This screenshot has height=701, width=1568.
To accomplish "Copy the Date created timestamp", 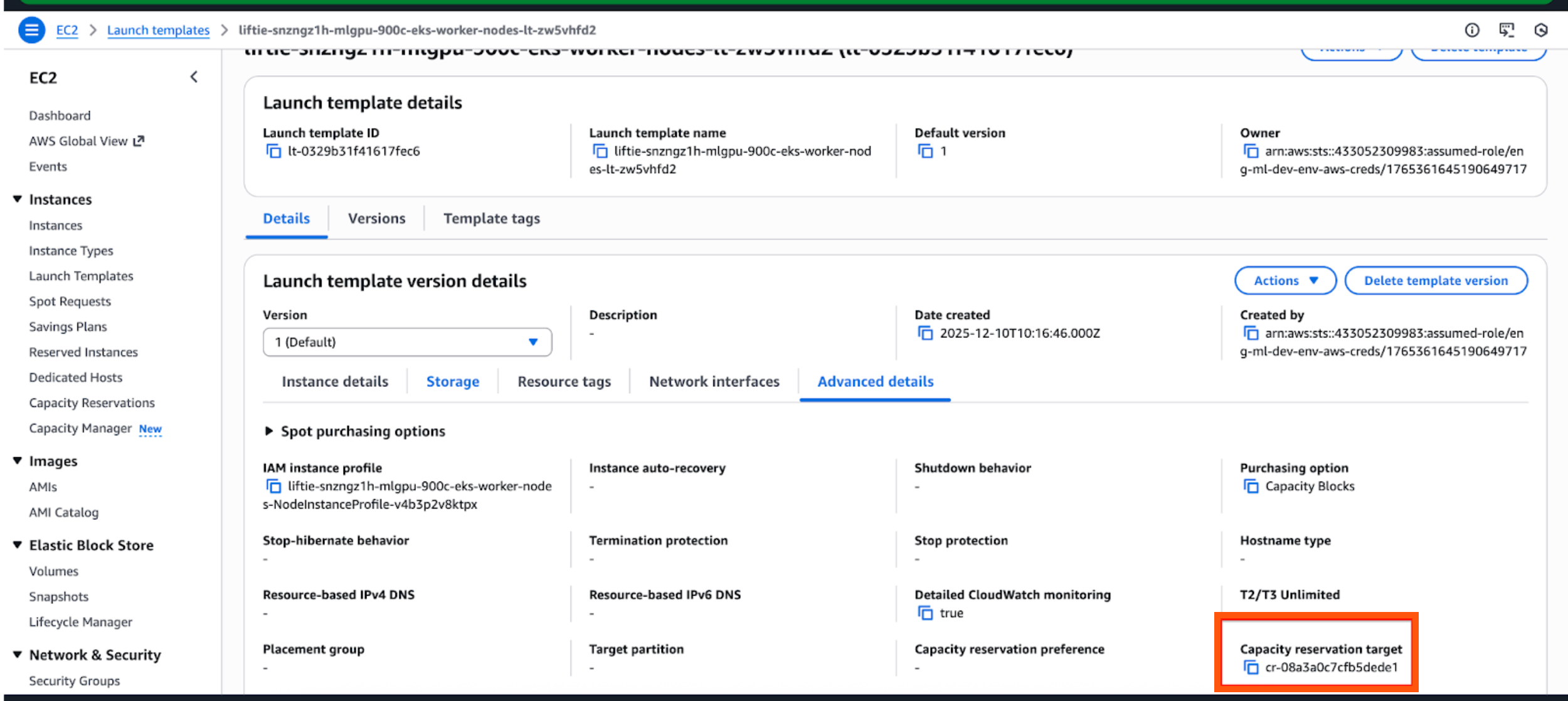I will [x=925, y=333].
